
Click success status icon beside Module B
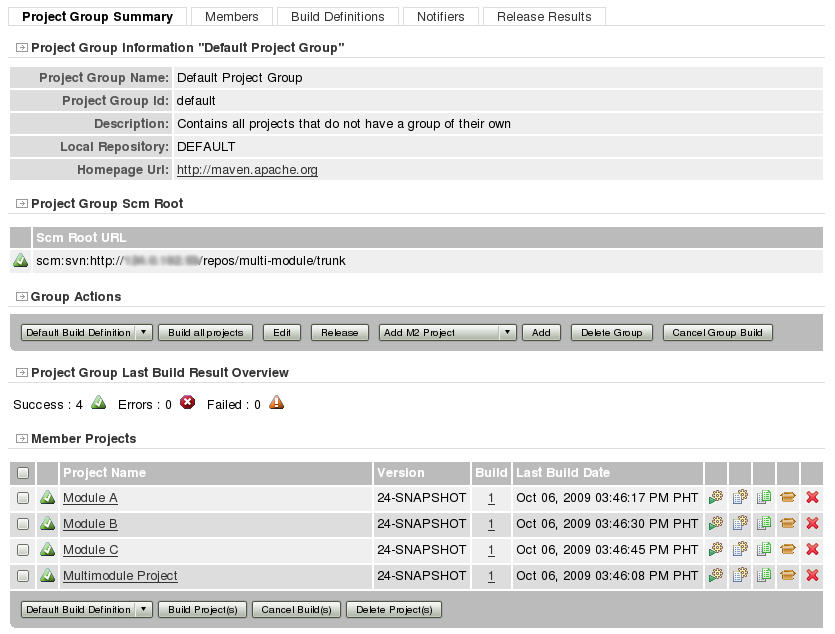point(46,523)
